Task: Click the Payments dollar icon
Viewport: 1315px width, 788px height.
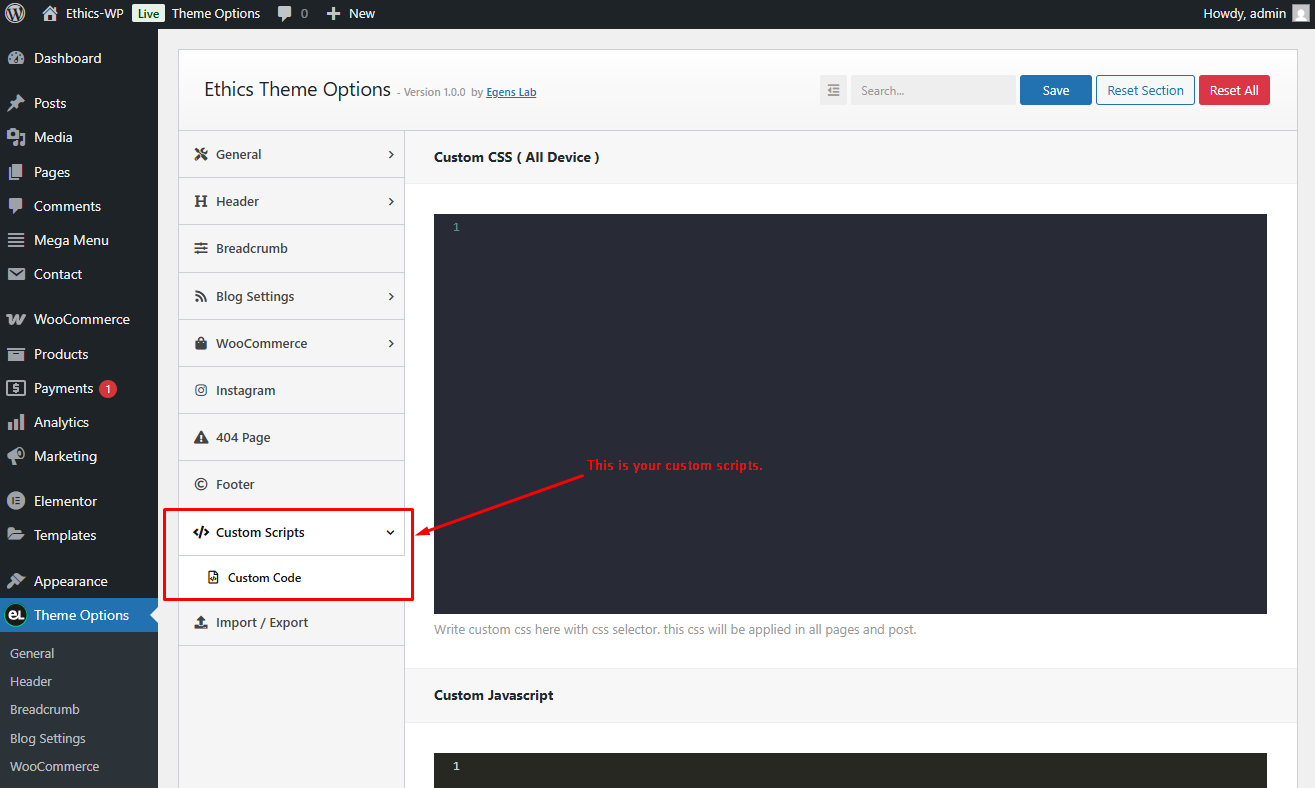Action: click(x=16, y=388)
